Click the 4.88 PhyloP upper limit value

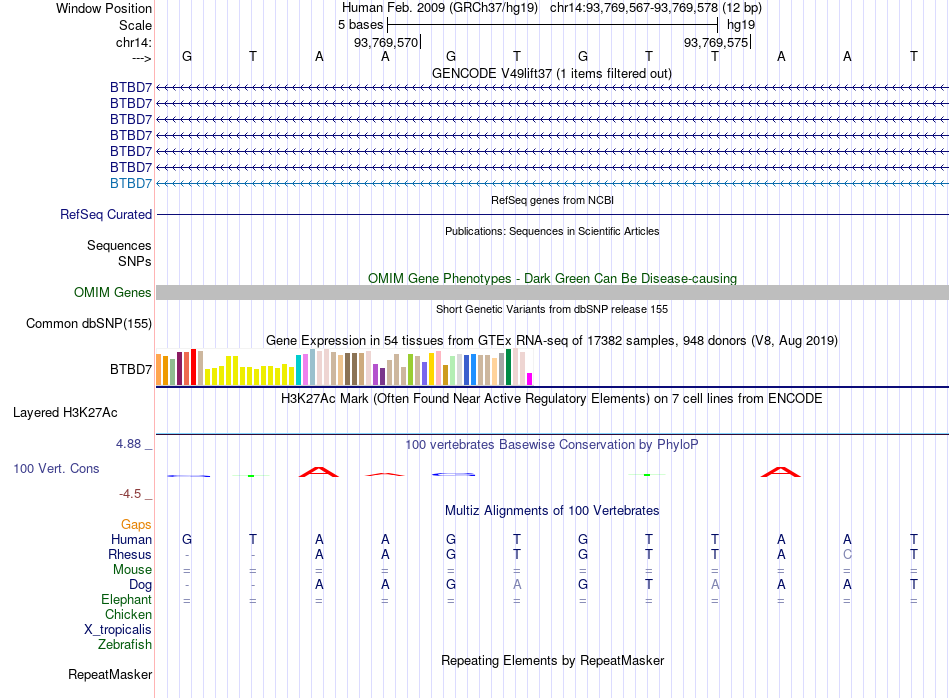coord(128,444)
